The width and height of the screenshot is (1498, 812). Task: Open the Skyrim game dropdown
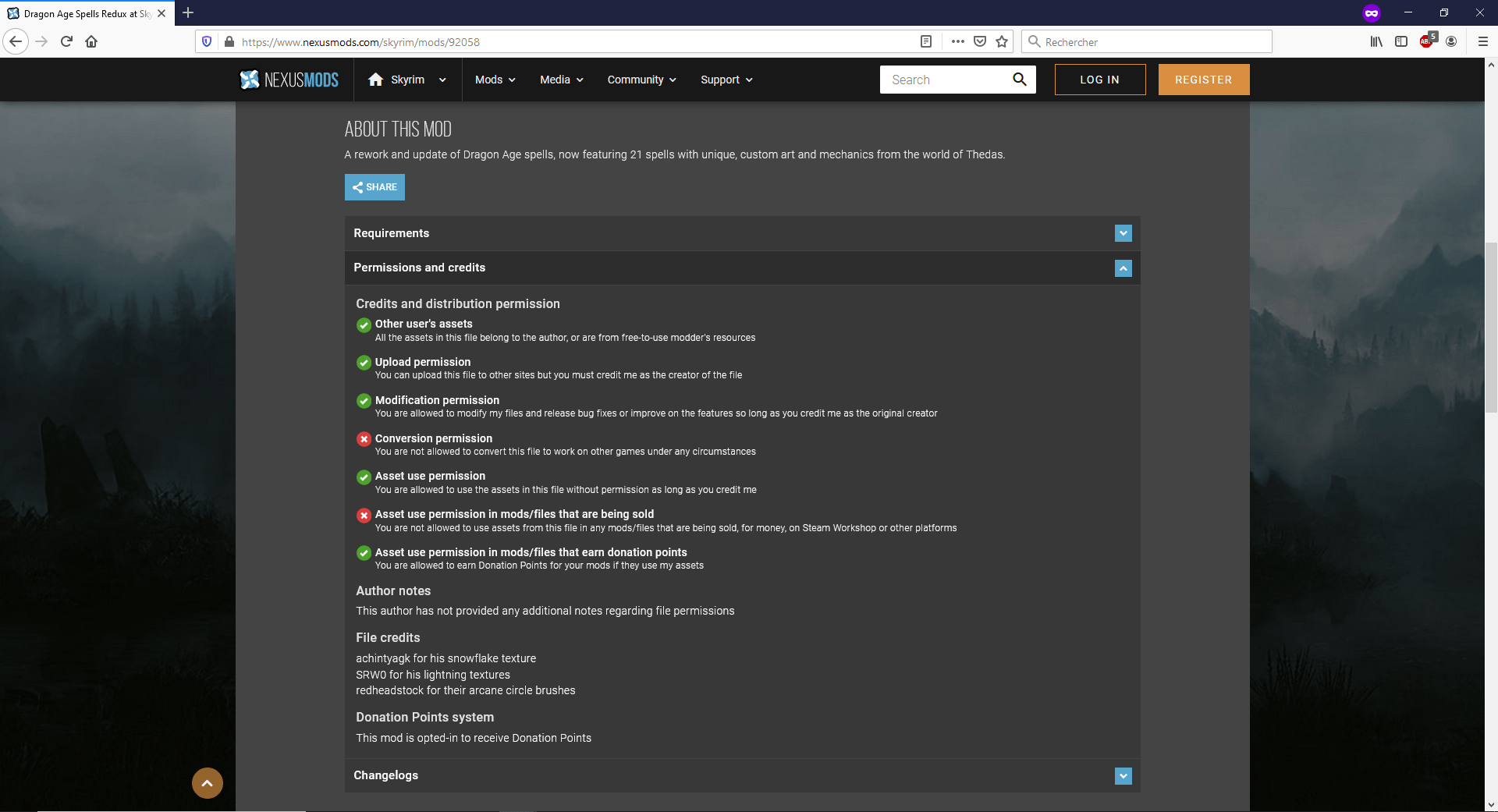pos(442,80)
